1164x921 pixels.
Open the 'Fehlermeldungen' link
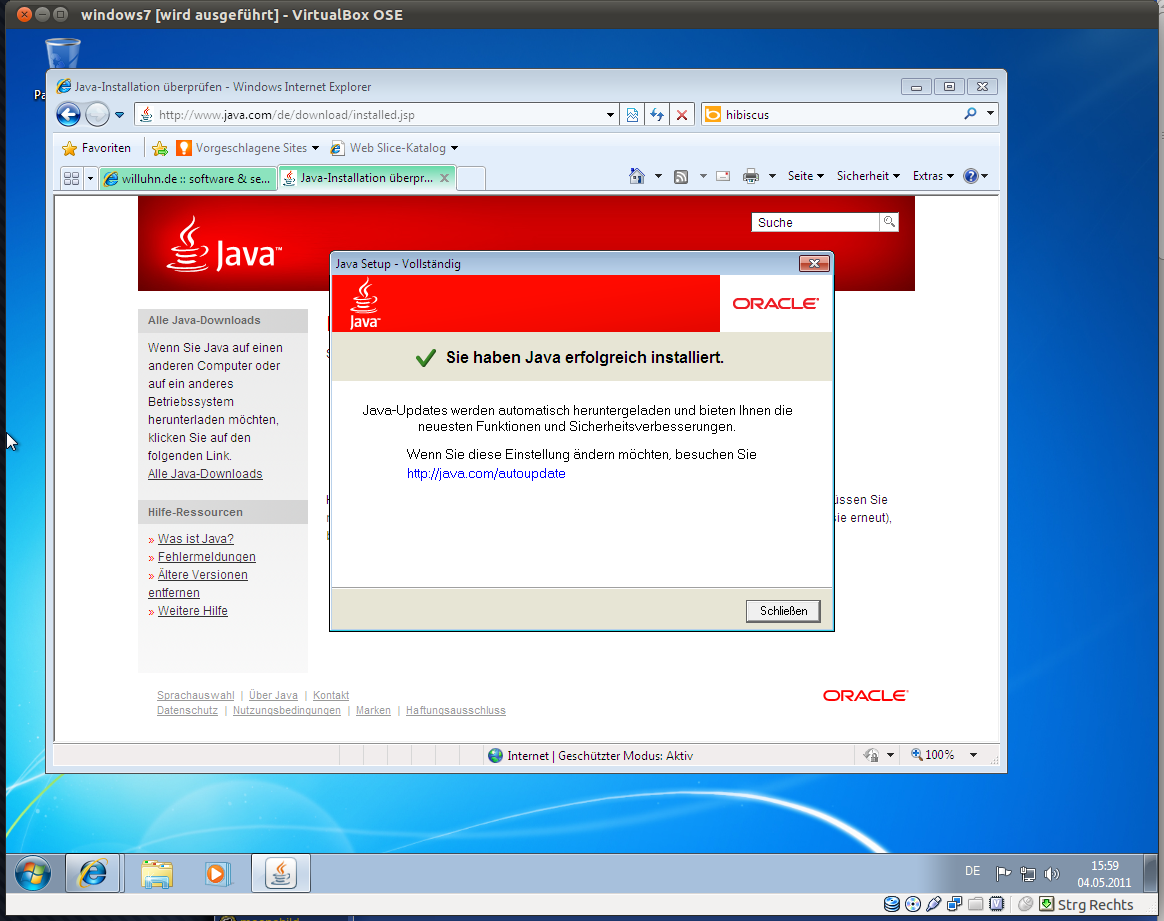tap(206, 557)
